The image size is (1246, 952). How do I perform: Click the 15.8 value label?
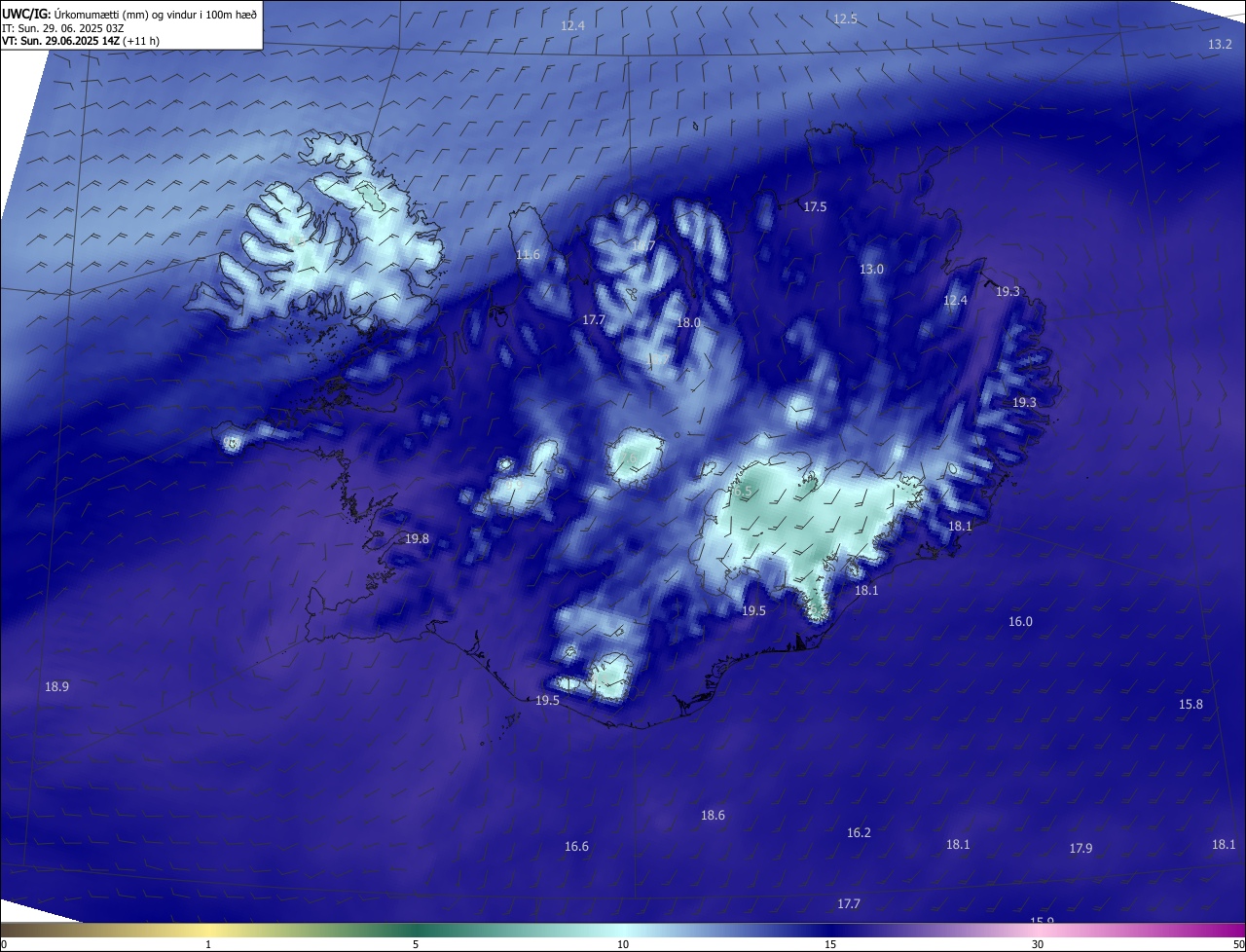[x=1191, y=705]
